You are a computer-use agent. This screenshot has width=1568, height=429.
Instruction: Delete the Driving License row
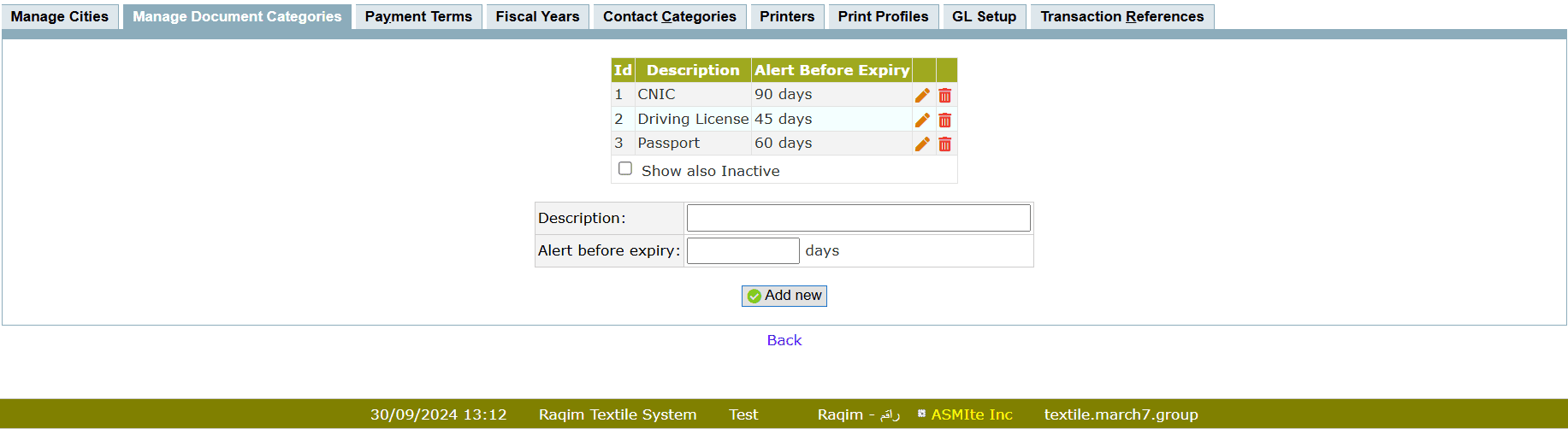[x=944, y=120]
